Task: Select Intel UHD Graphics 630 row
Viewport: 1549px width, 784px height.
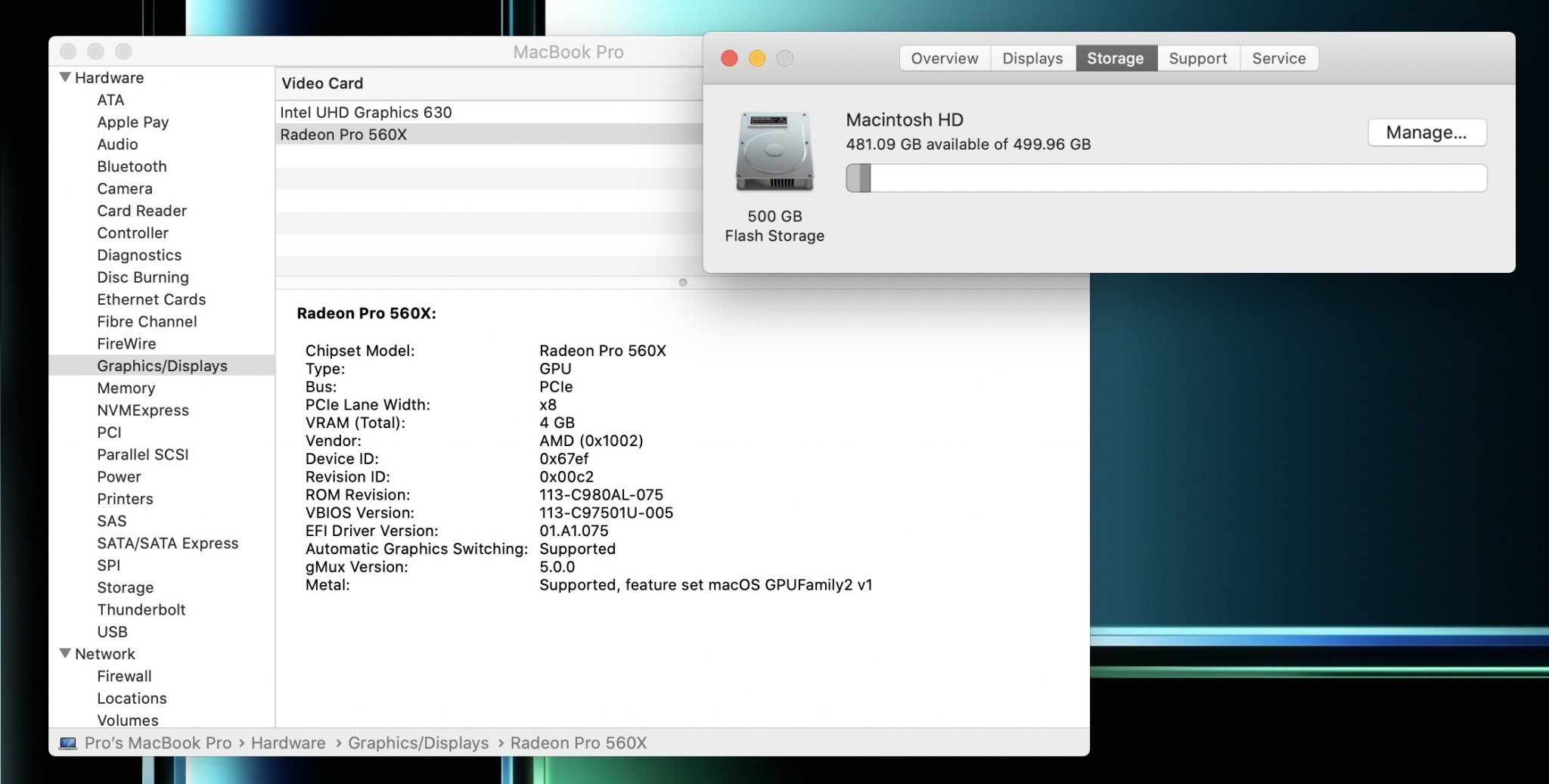Action: click(x=489, y=112)
